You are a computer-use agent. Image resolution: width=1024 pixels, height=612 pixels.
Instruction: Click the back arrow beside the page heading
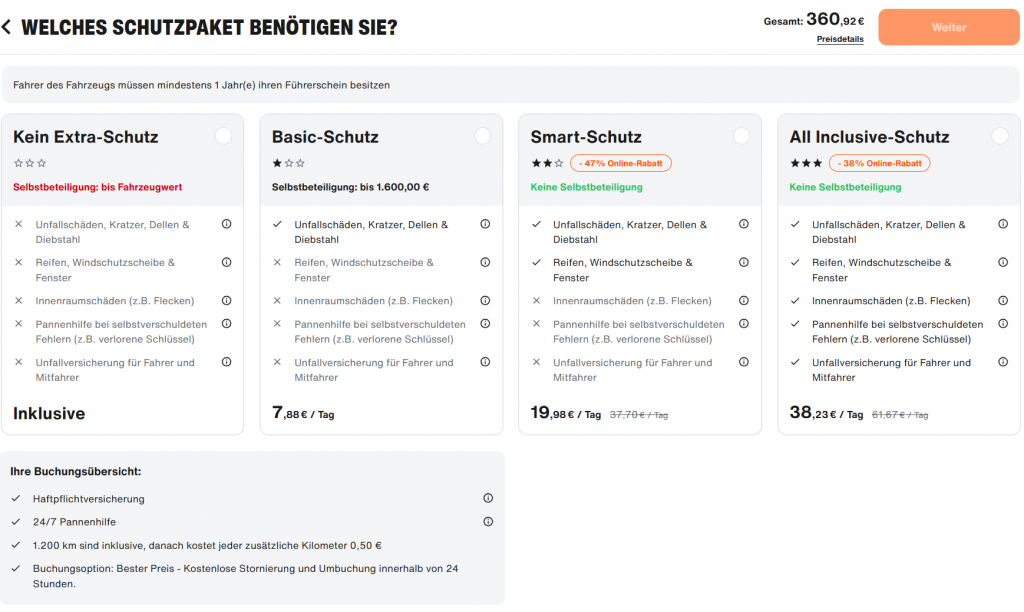(x=7, y=27)
